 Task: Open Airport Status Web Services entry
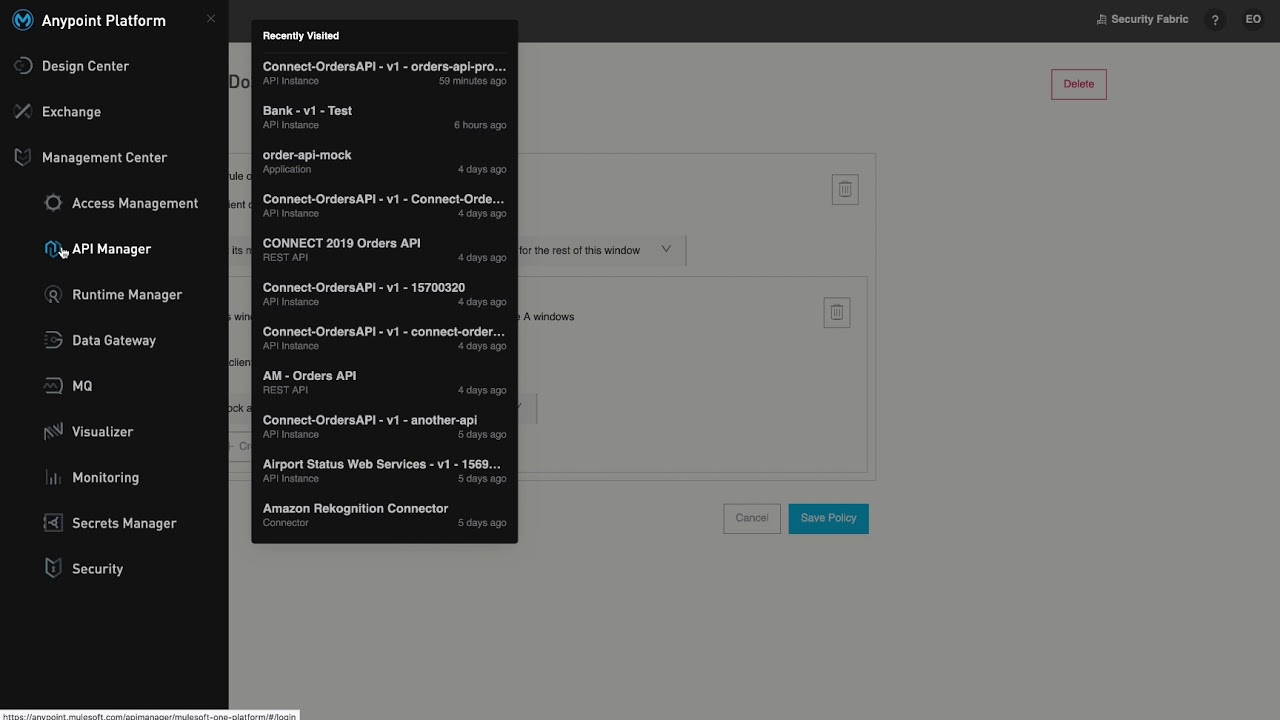point(384,470)
